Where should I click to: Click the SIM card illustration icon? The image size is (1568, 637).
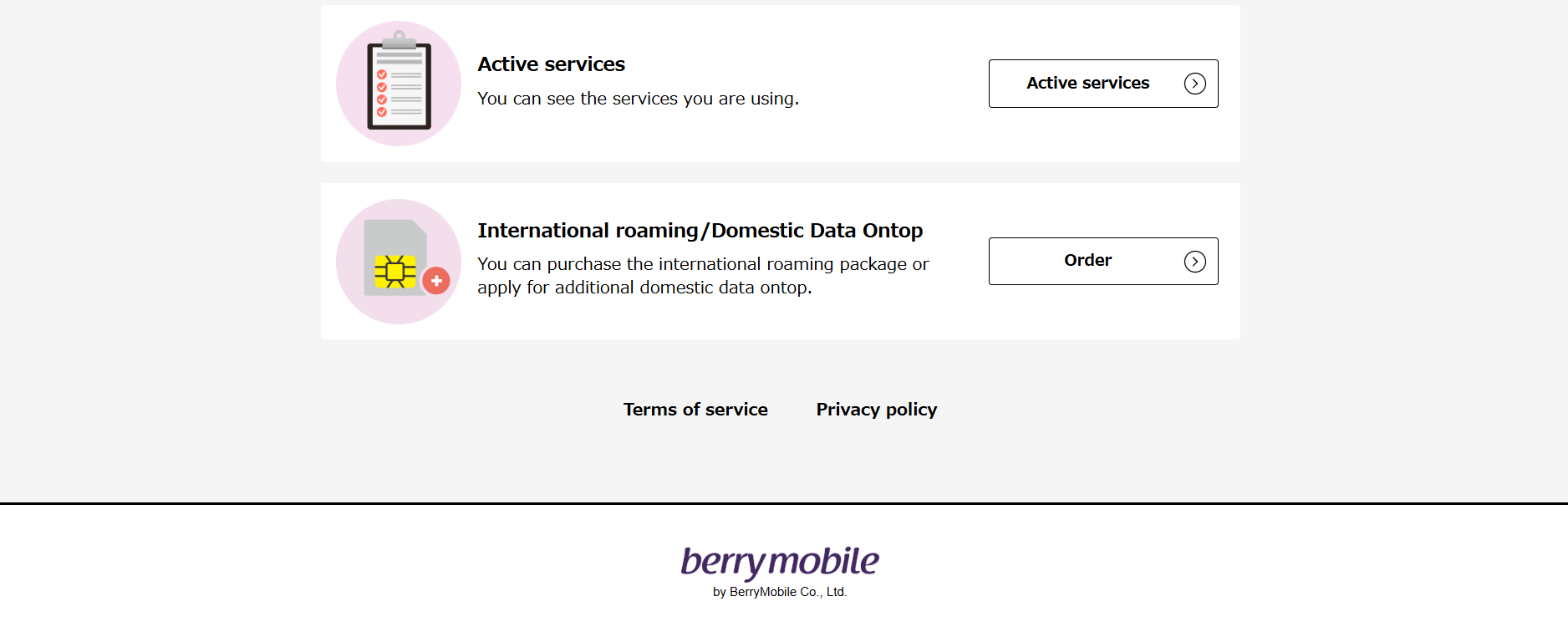tap(399, 262)
